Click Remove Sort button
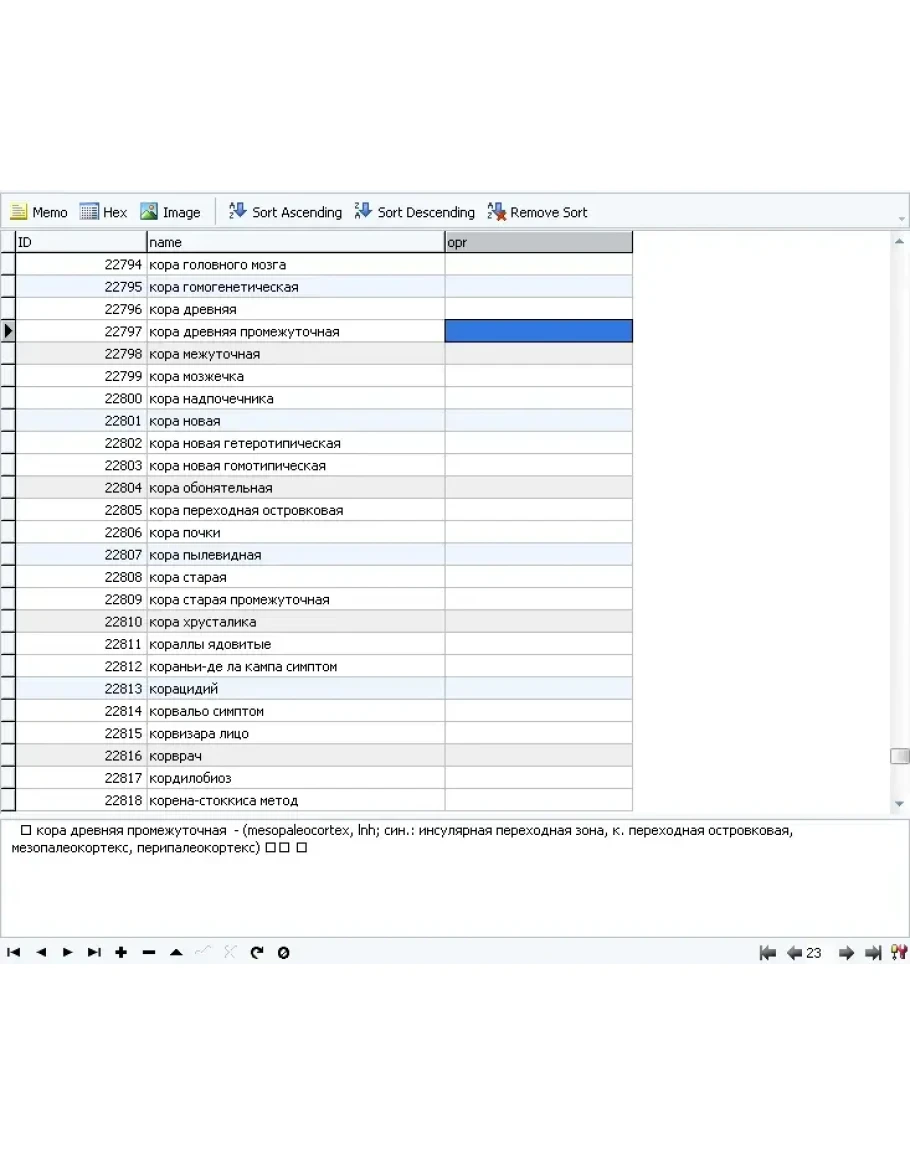 pyautogui.click(x=537, y=212)
